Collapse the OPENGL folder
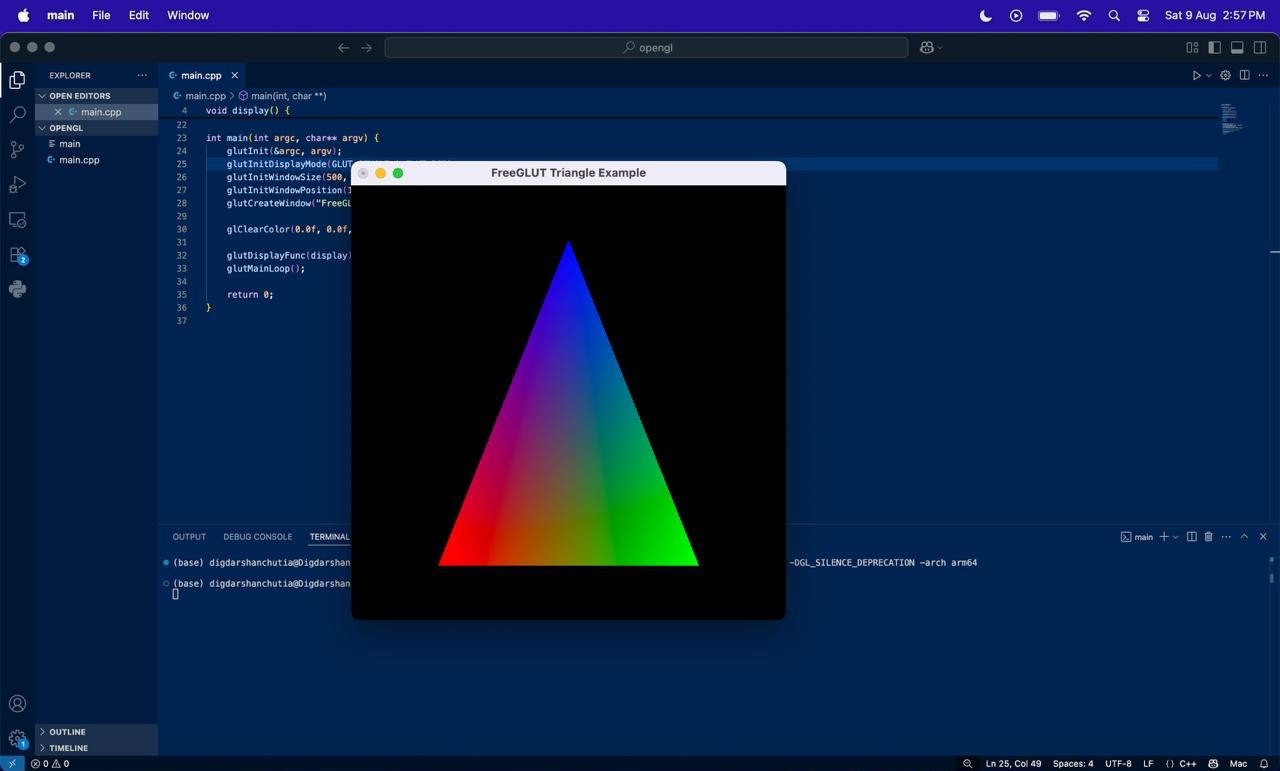 (43, 128)
